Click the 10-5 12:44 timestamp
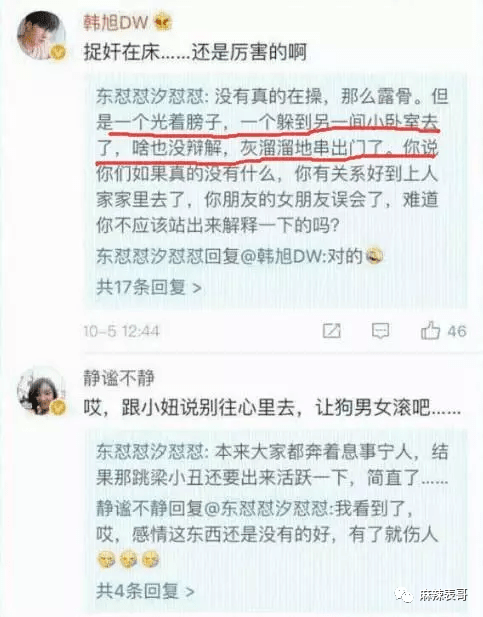The image size is (483, 617). pyautogui.click(x=121, y=331)
